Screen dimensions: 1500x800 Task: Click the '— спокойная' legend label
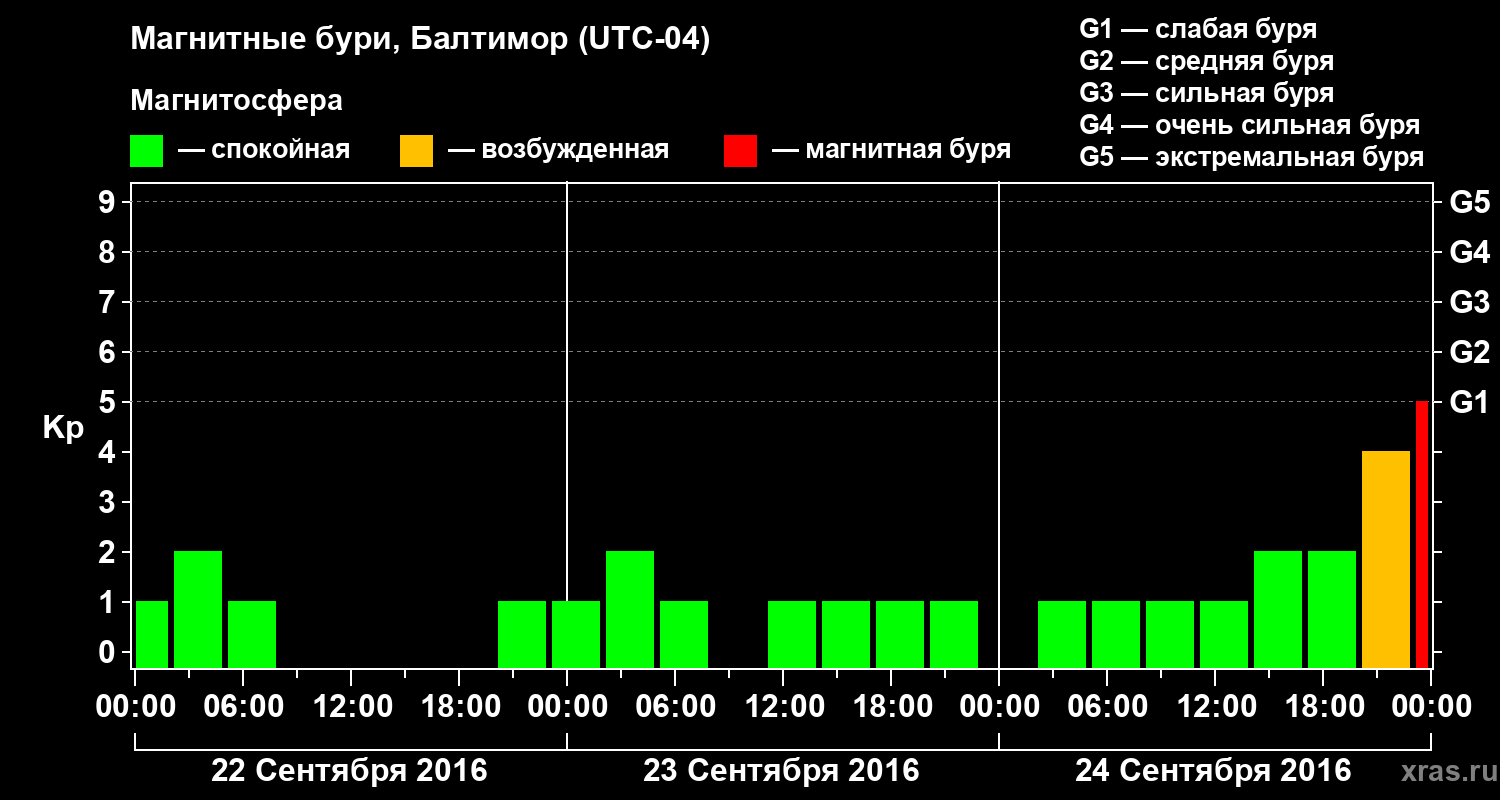pyautogui.click(x=264, y=151)
